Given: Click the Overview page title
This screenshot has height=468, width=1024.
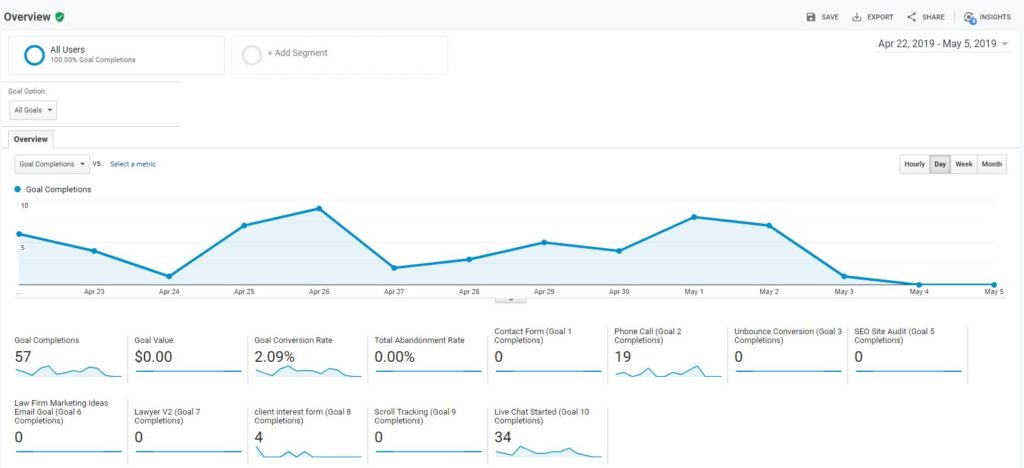Looking at the screenshot, I should pos(27,17).
